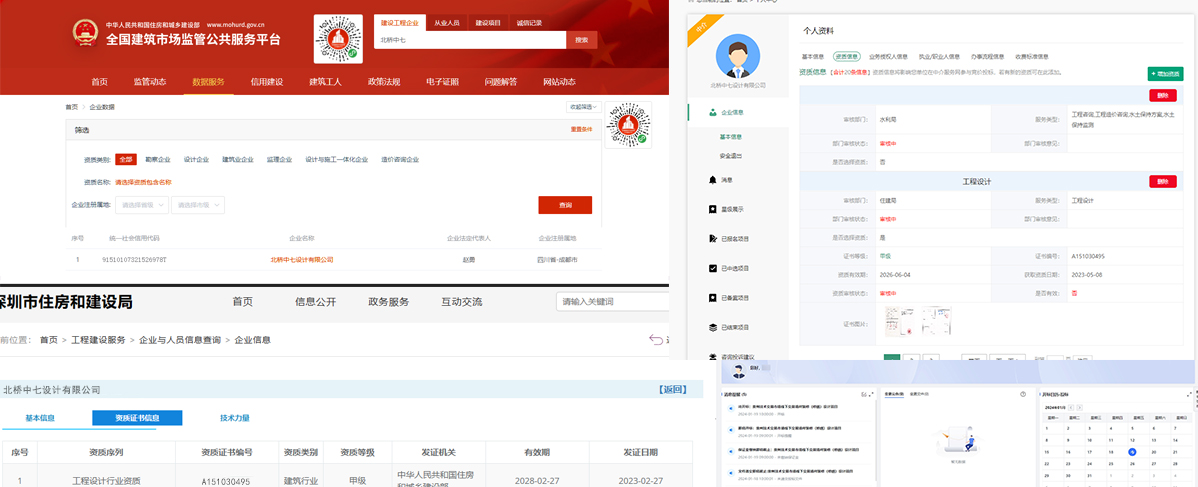
Task: Click the QR code beside the search box
Action: (338, 39)
